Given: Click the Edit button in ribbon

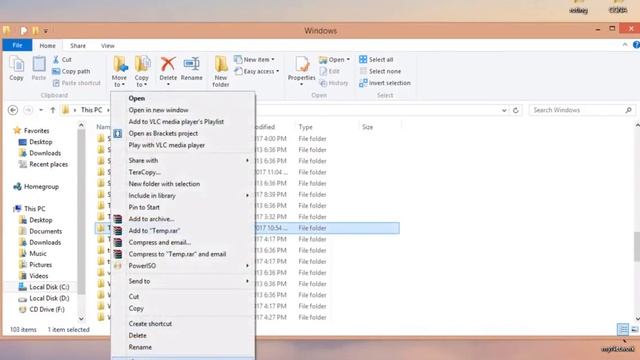Looking at the screenshot, I should tap(330, 71).
